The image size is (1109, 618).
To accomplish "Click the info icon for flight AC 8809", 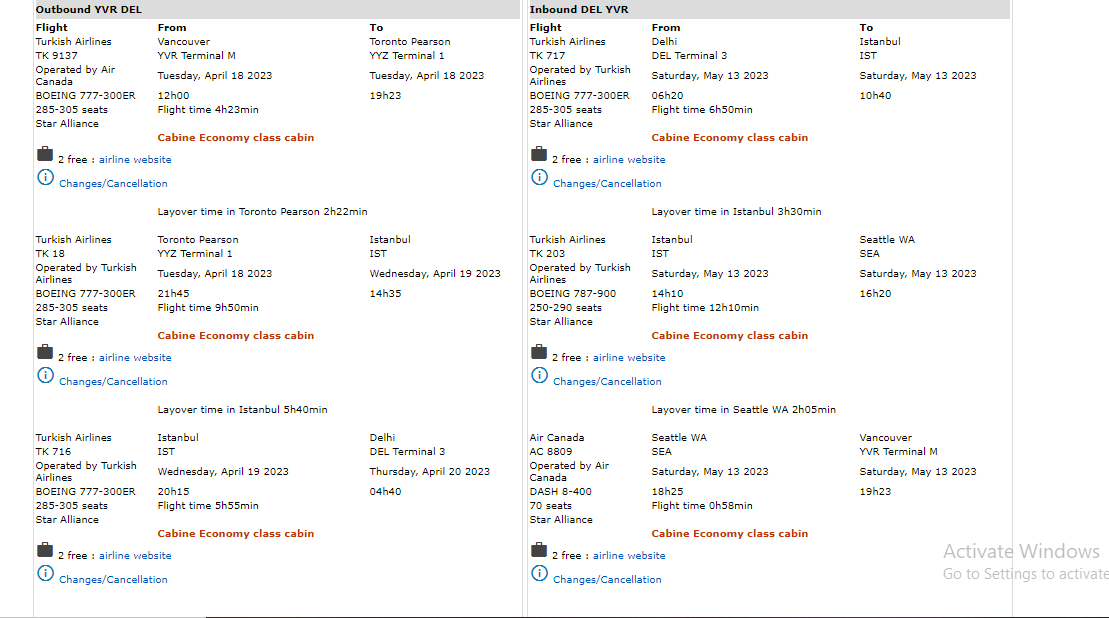I will pos(539,574).
